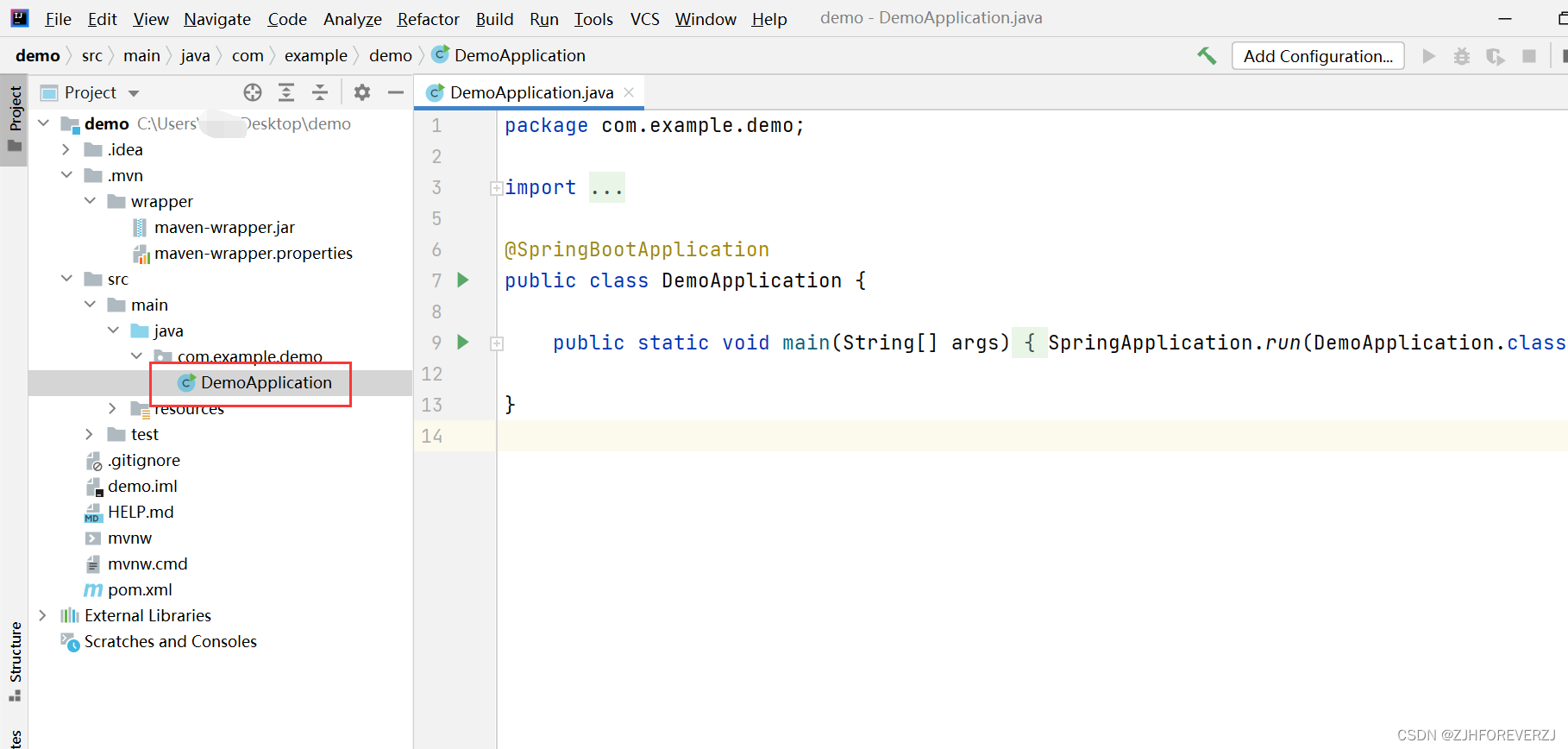Click run gutter arrow on line 9
The width and height of the screenshot is (1568, 749).
(x=463, y=342)
